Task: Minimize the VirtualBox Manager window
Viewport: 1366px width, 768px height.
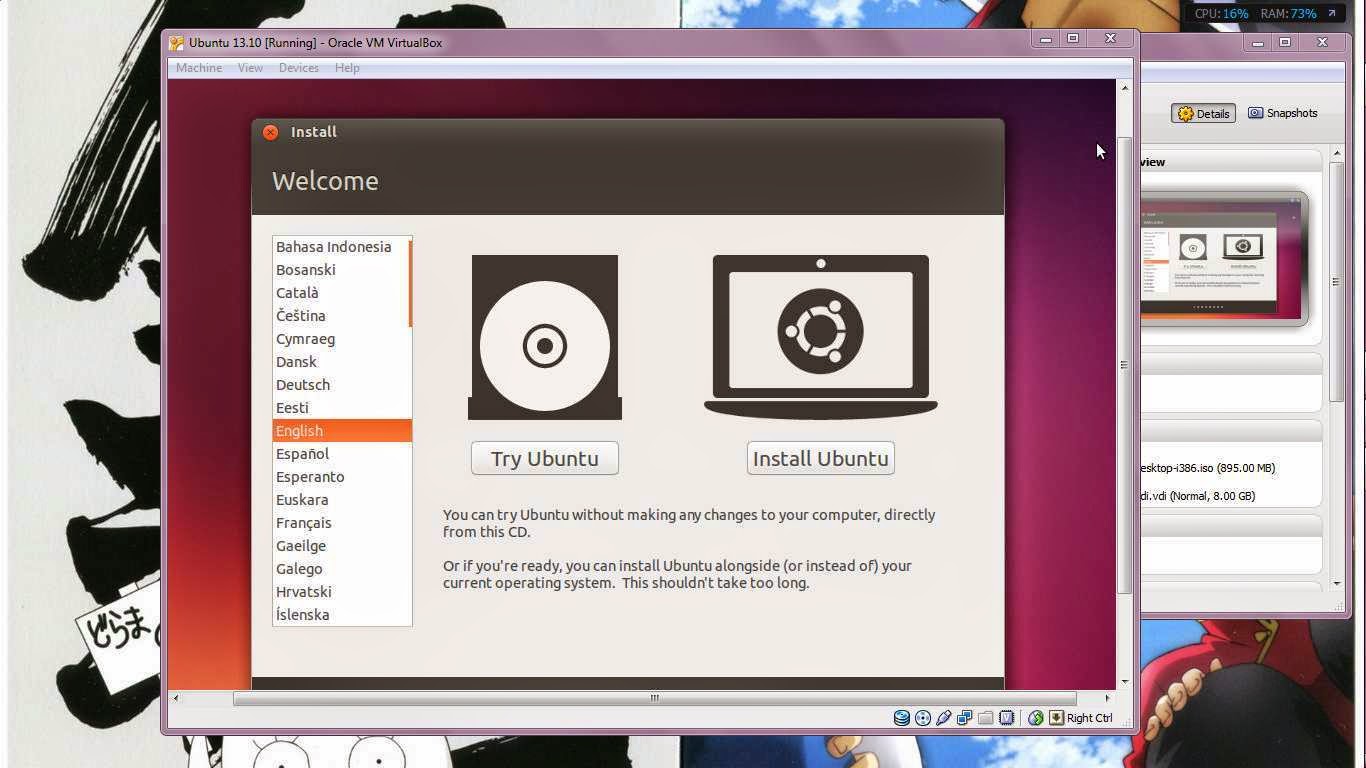Action: click(x=1258, y=43)
